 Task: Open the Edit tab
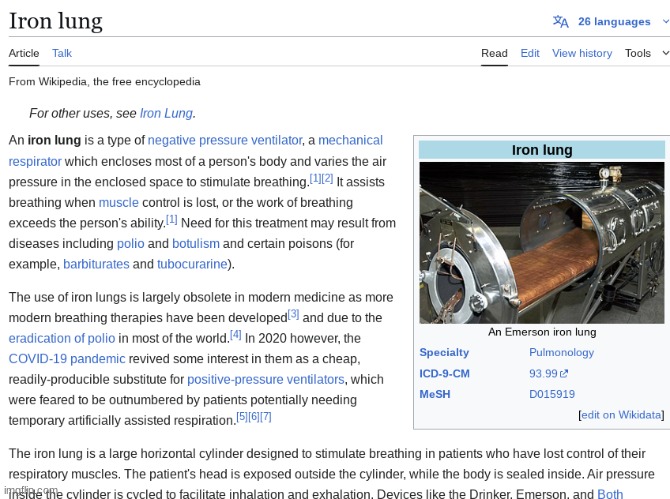[530, 53]
